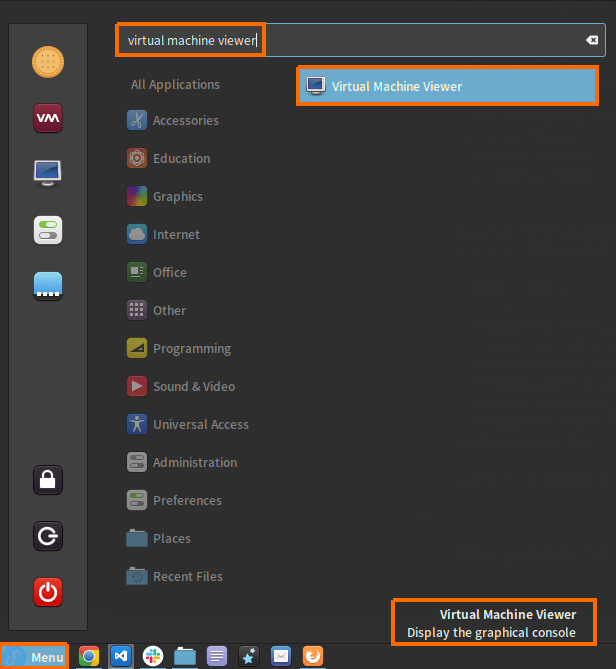Screen dimensions: 616x669
Task: Open the Education category
Action: point(169,158)
